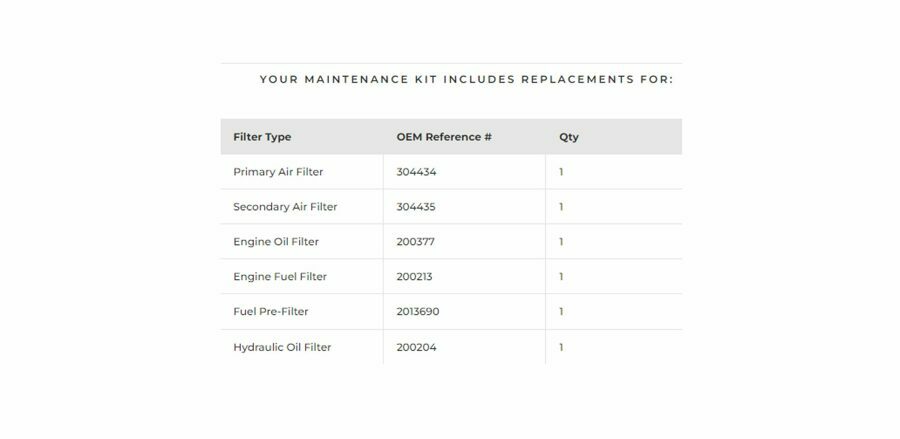The image size is (900, 439).
Task: Select the Engine Fuel Filter cell
Action: click(280, 277)
